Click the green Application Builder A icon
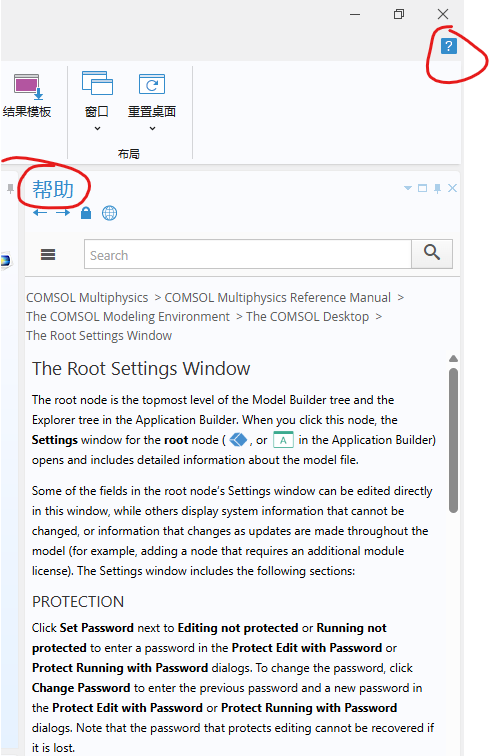 (x=283, y=440)
